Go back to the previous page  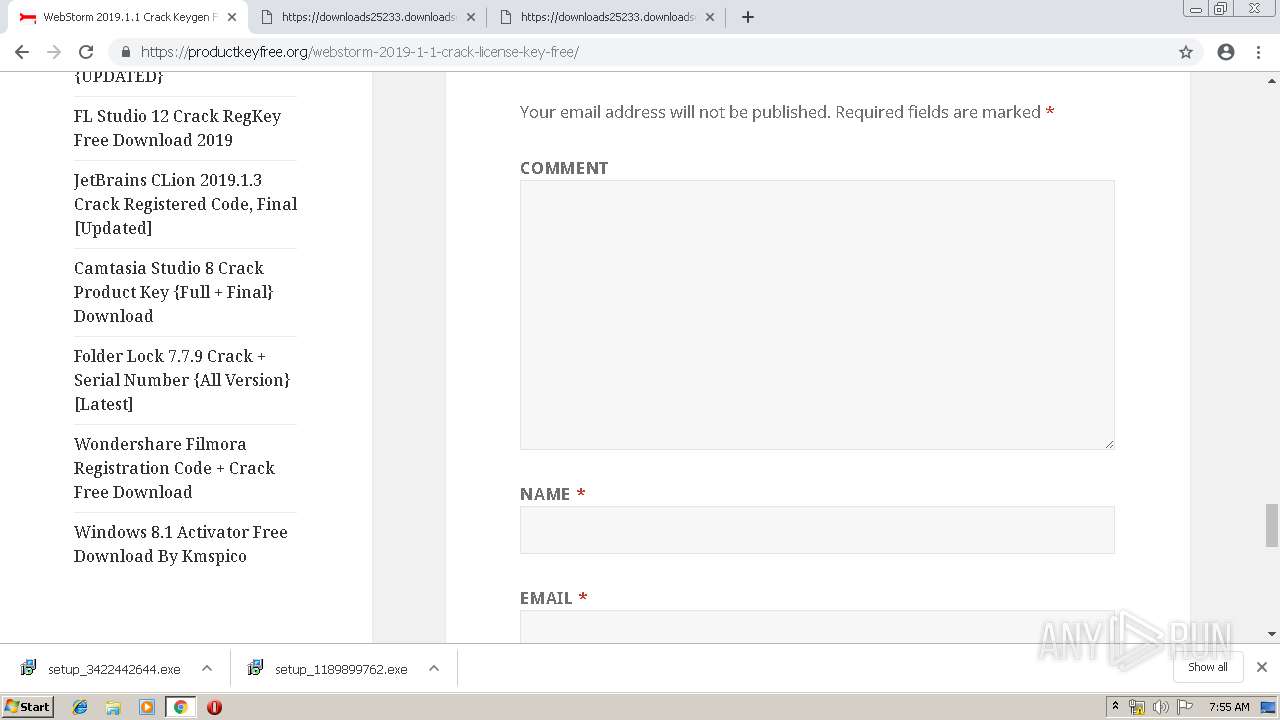tap(22, 52)
